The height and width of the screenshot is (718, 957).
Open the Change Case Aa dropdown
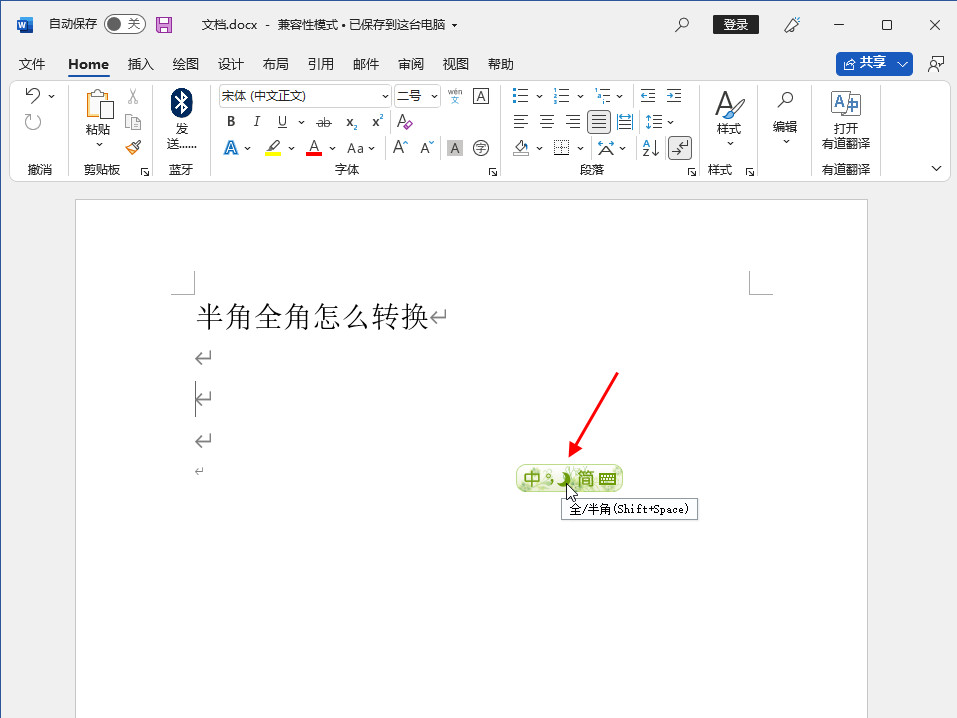(x=360, y=148)
